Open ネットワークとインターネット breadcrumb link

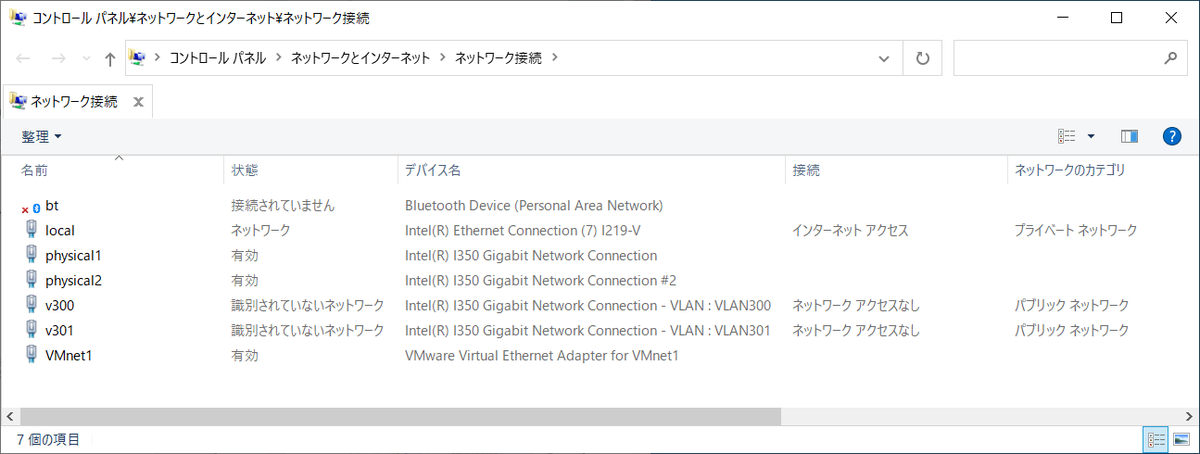(x=360, y=59)
